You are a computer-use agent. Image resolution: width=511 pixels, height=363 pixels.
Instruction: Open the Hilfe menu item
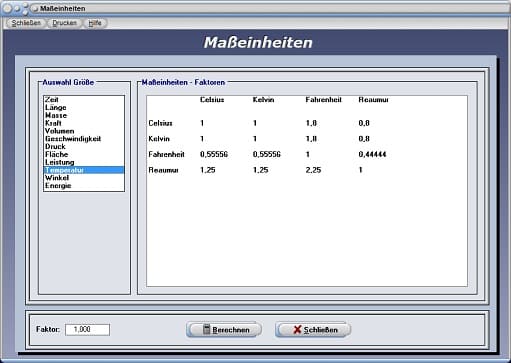pyautogui.click(x=95, y=23)
